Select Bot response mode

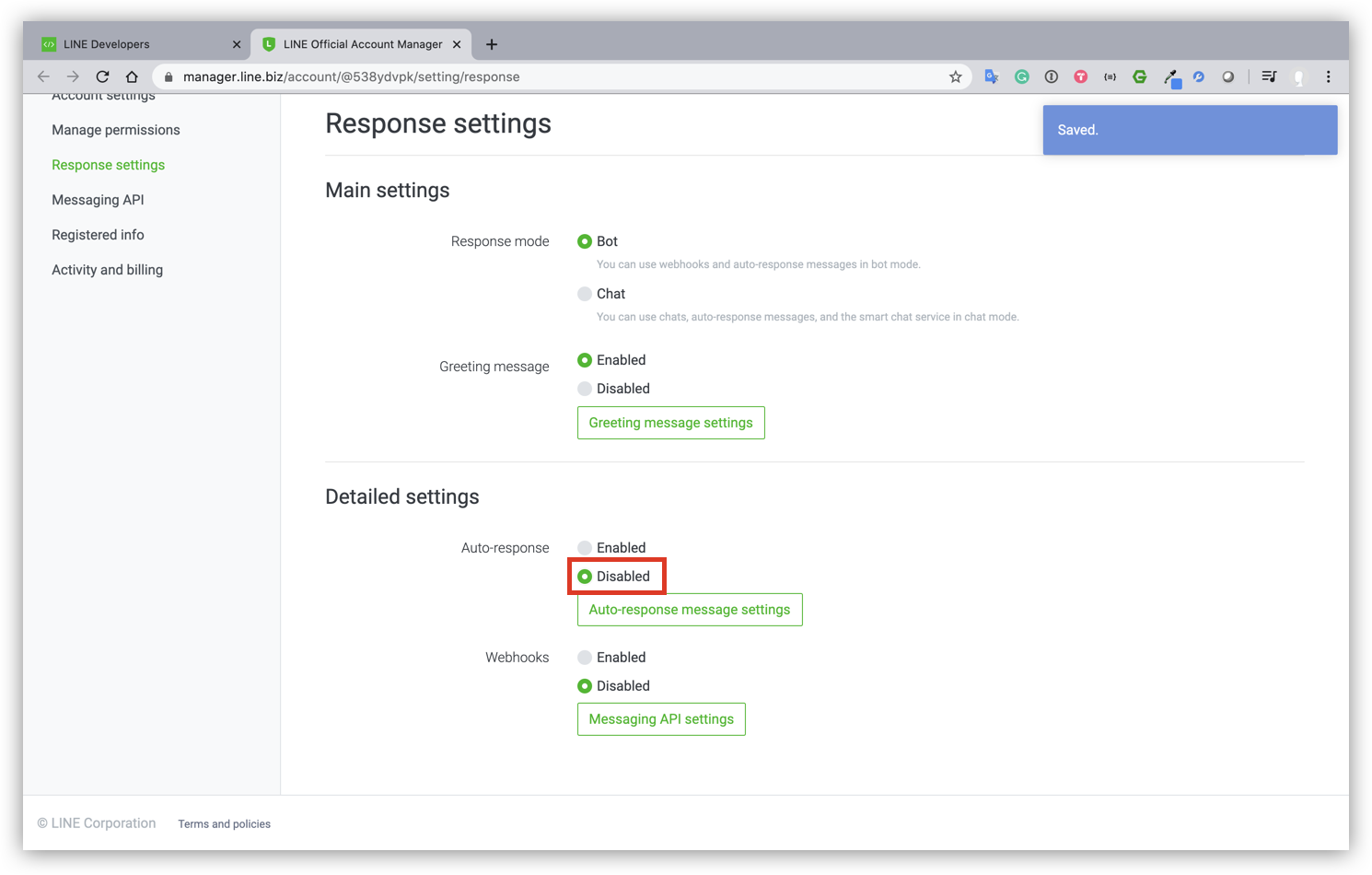tap(585, 241)
